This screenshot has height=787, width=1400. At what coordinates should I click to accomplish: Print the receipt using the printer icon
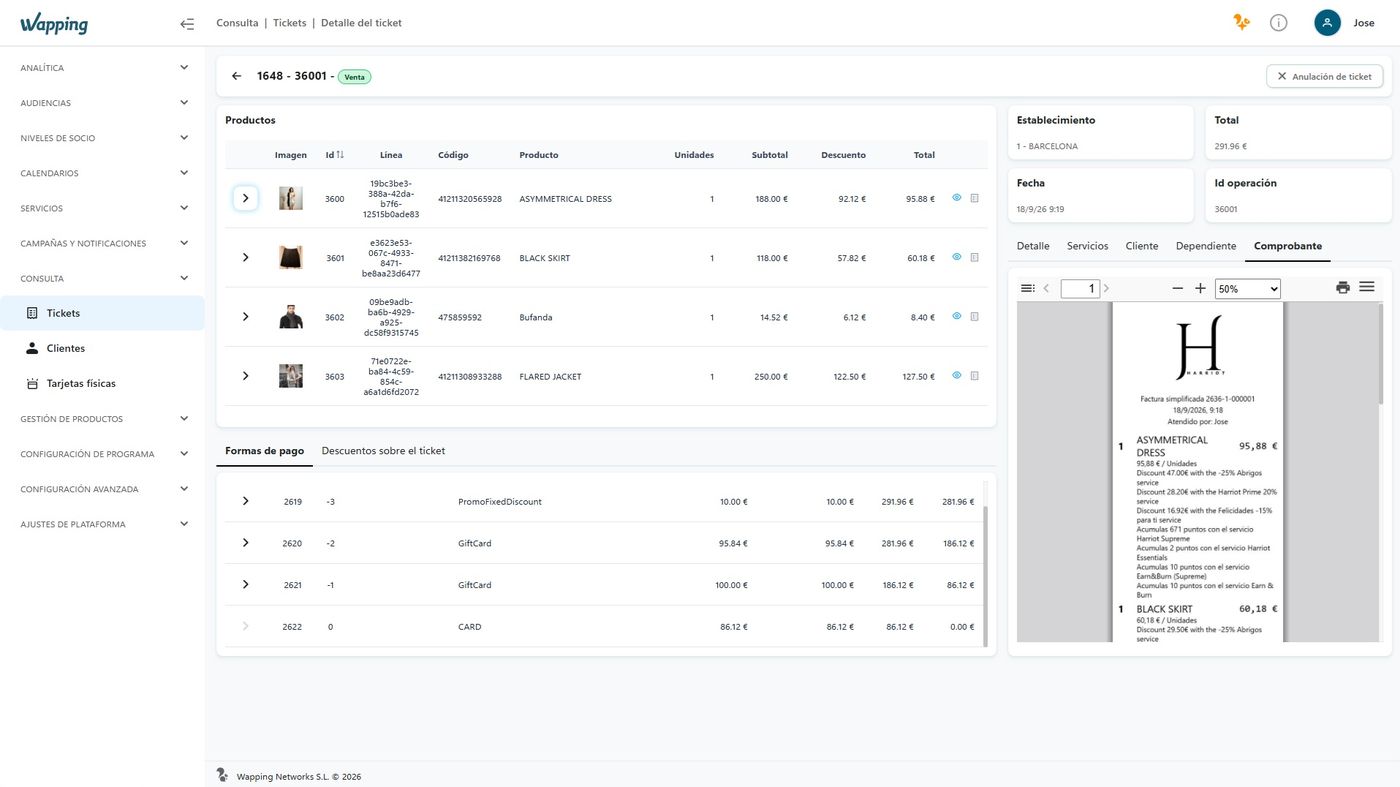click(1342, 288)
